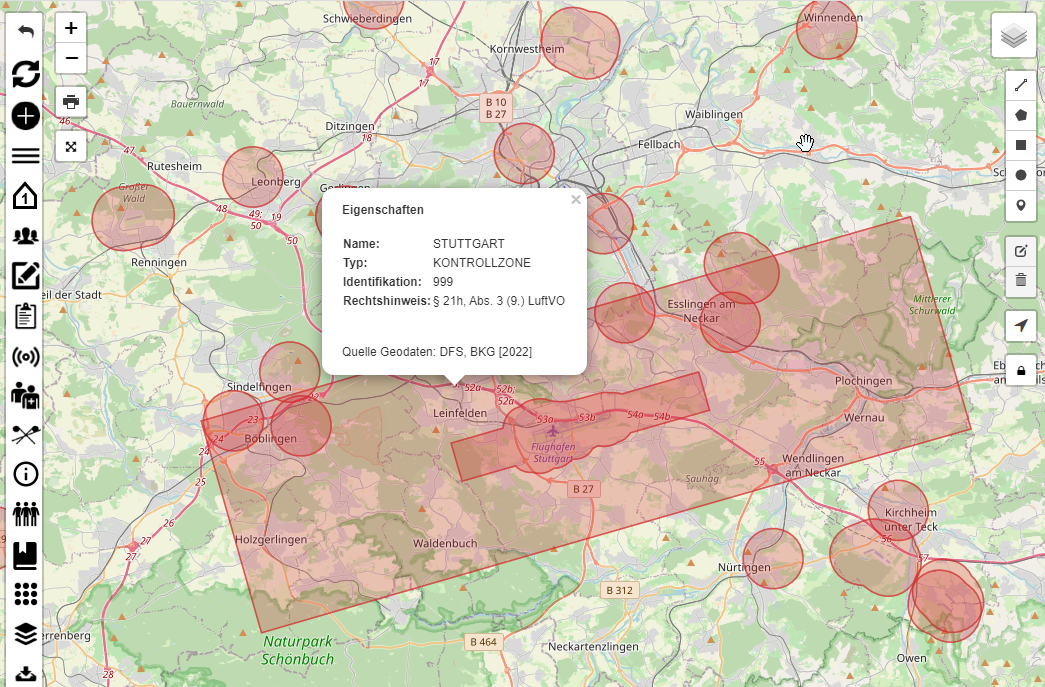1045x687 pixels.
Task: Close the Eigenschaften popup
Action: pos(576,200)
